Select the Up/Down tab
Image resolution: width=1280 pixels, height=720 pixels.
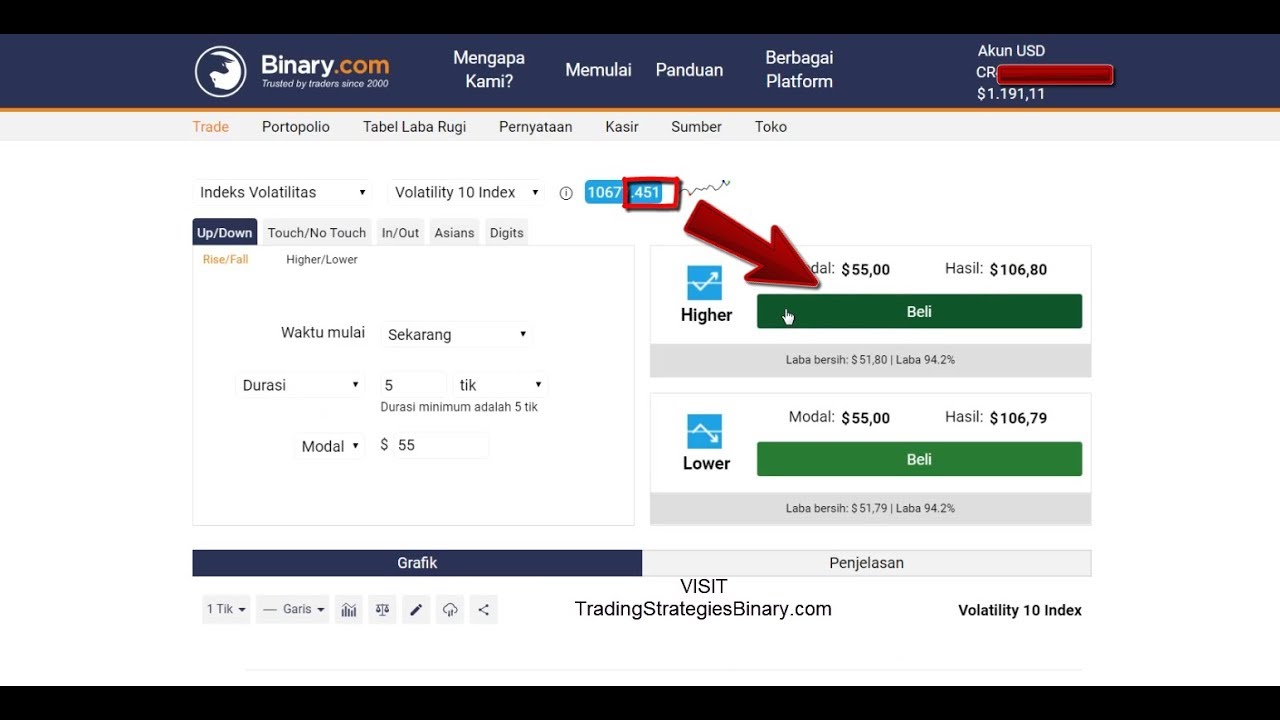coord(224,233)
